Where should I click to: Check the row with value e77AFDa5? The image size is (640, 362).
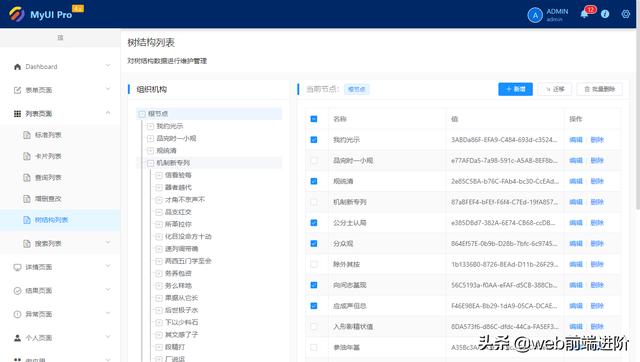313,160
